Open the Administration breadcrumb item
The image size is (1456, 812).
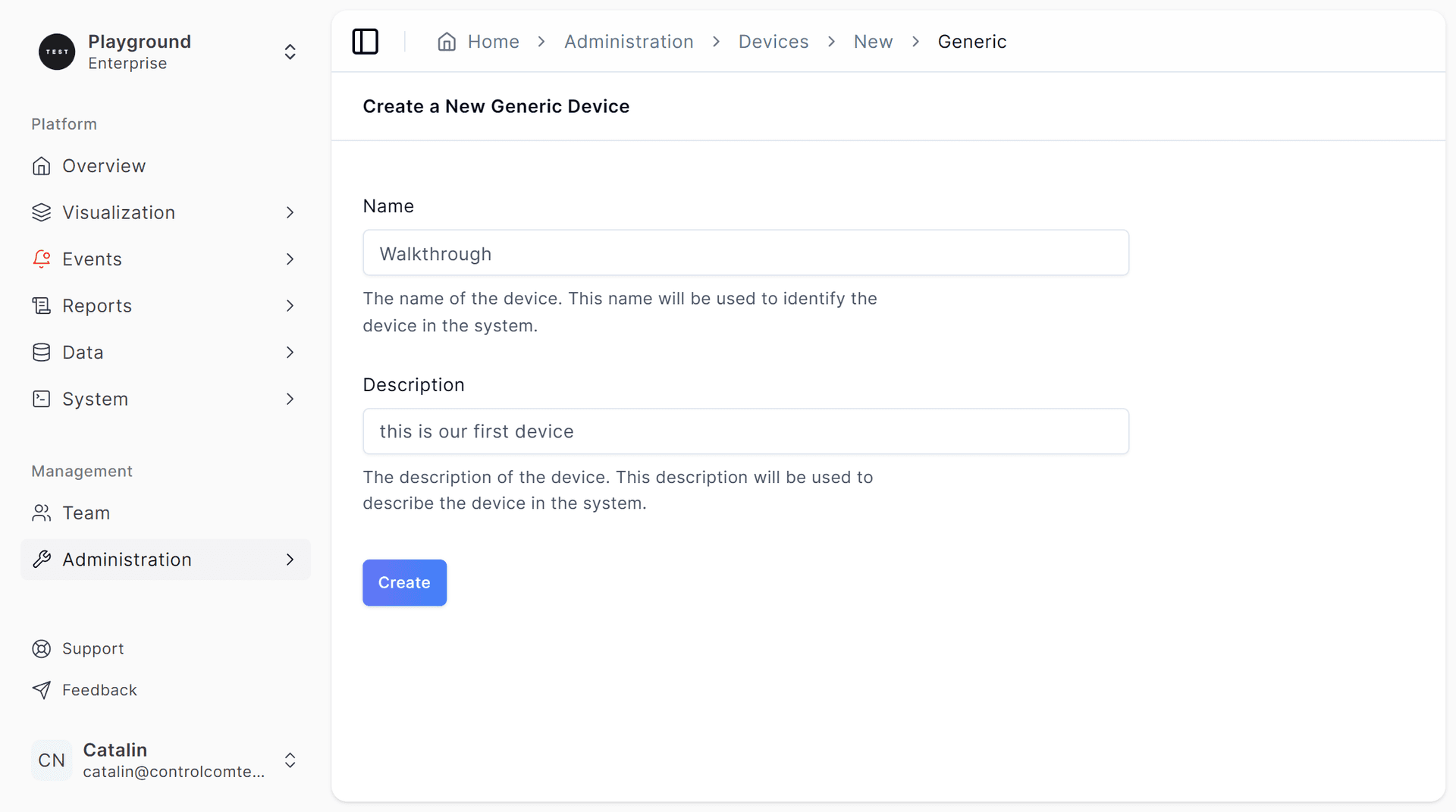point(629,42)
